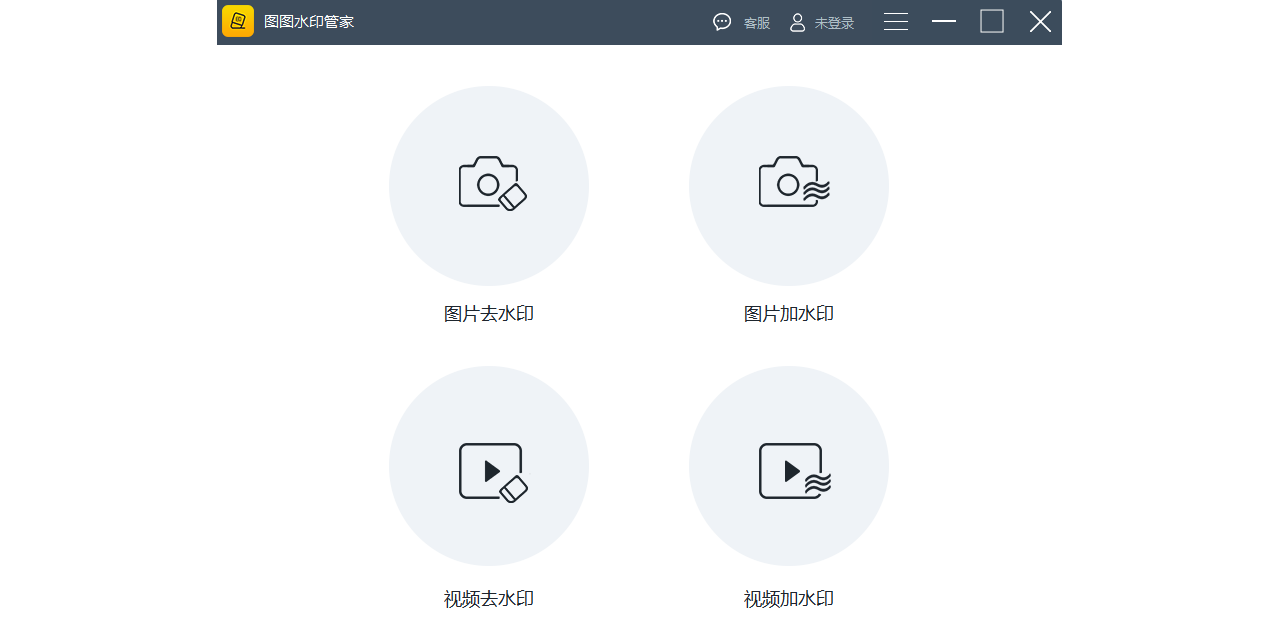The image size is (1280, 640).
Task: Close the watermark manager window
Action: click(x=1040, y=21)
